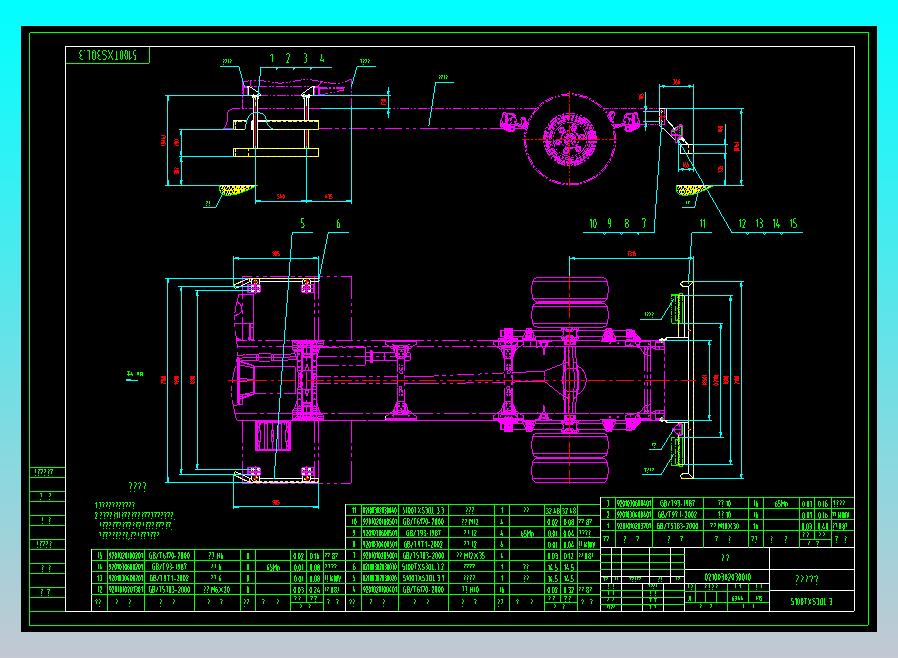The height and width of the screenshot is (658, 898).
Task: Select the title block drawing number '5100TXS30L 3'
Action: click(x=811, y=601)
